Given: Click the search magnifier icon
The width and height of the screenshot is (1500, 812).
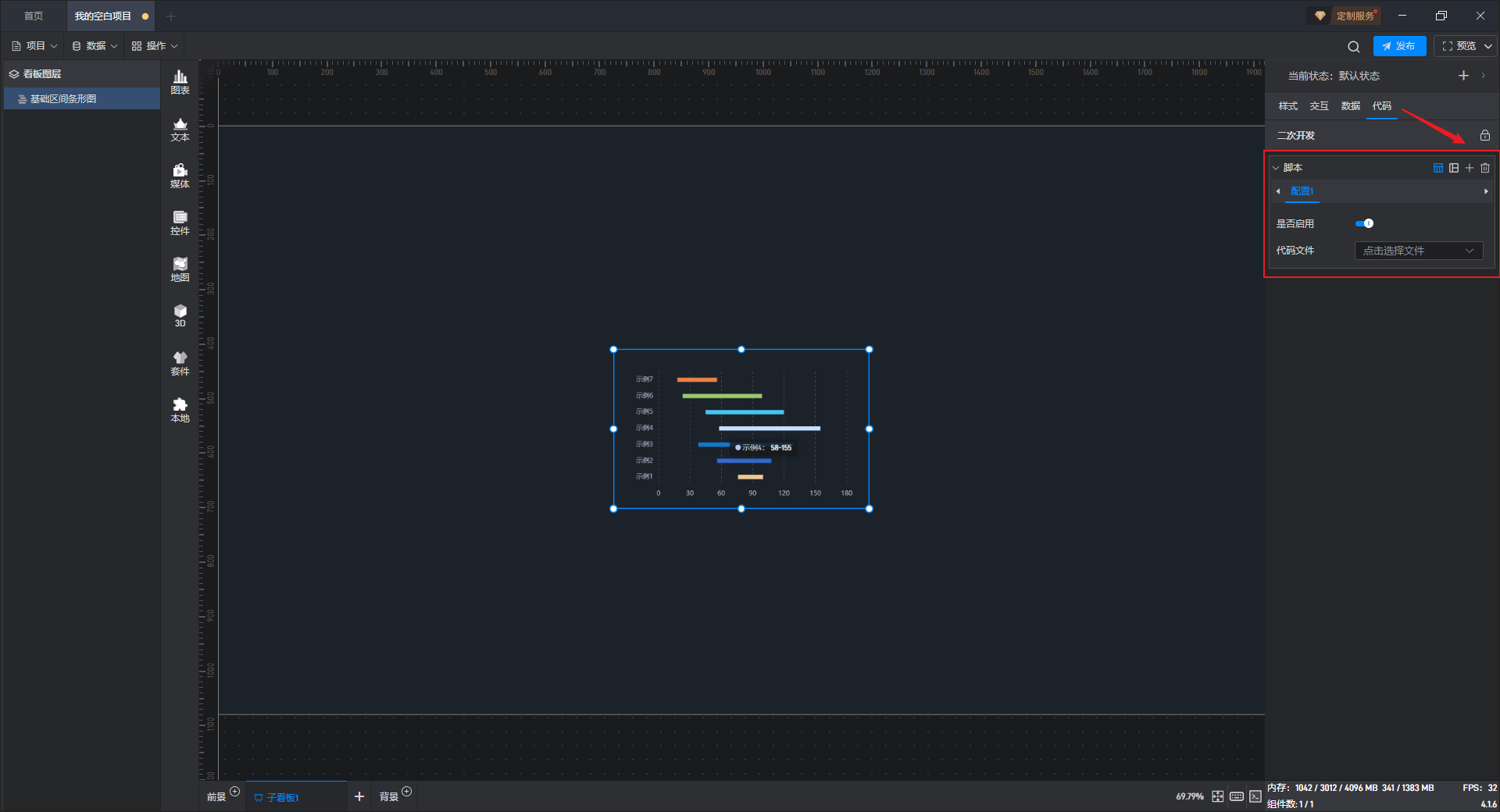Looking at the screenshot, I should (1354, 47).
